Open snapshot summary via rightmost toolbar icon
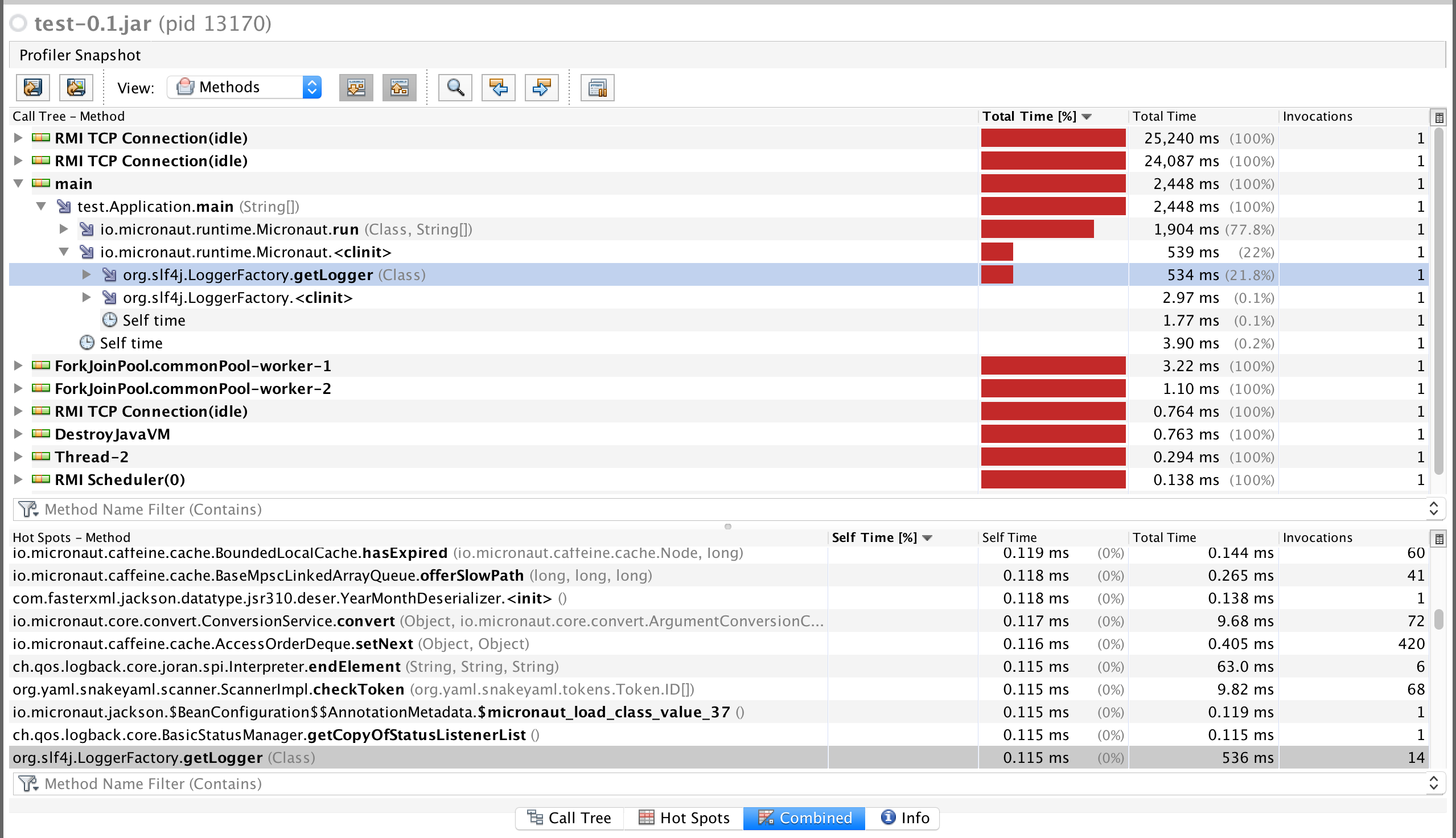Image resolution: width=1456 pixels, height=838 pixels. pyautogui.click(x=597, y=87)
